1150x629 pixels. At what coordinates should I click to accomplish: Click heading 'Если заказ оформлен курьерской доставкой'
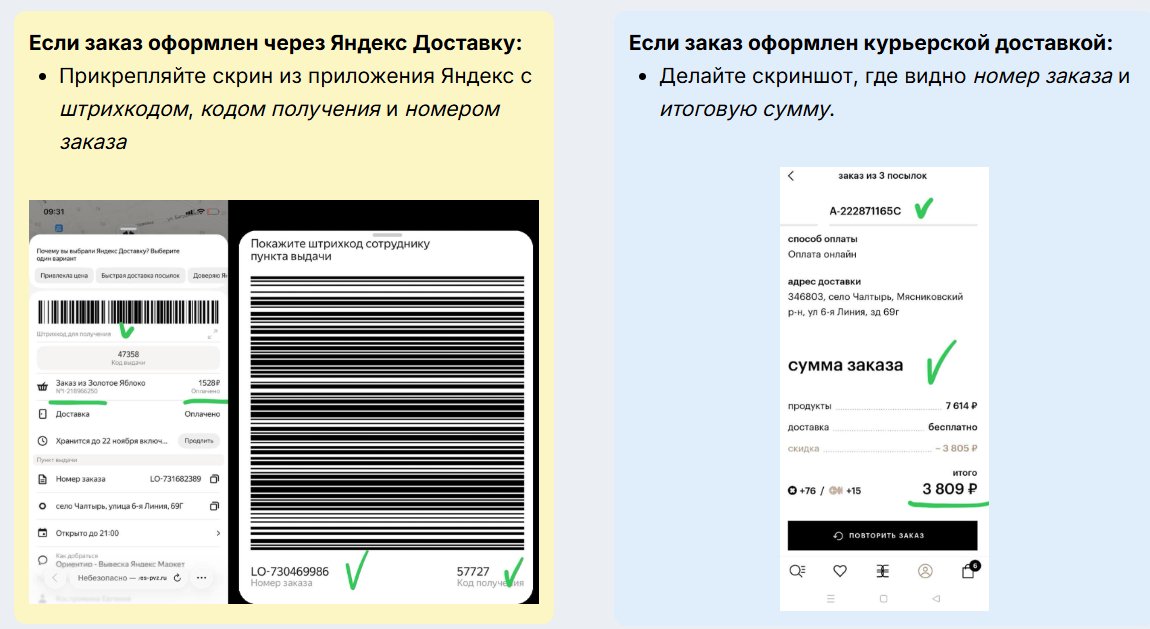point(871,43)
